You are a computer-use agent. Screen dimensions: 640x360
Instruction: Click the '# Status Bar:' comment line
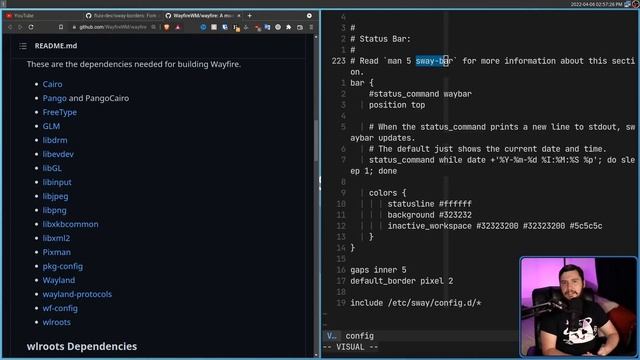[x=380, y=39]
